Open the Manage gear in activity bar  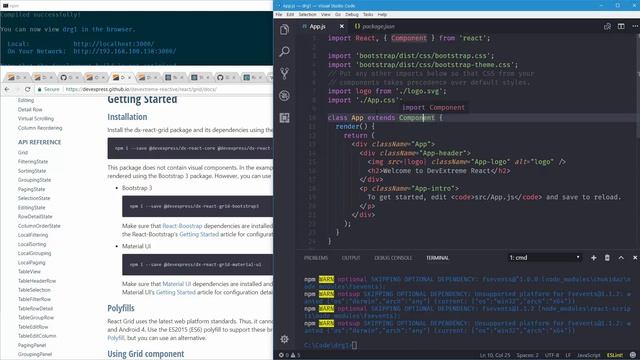(x=284, y=339)
